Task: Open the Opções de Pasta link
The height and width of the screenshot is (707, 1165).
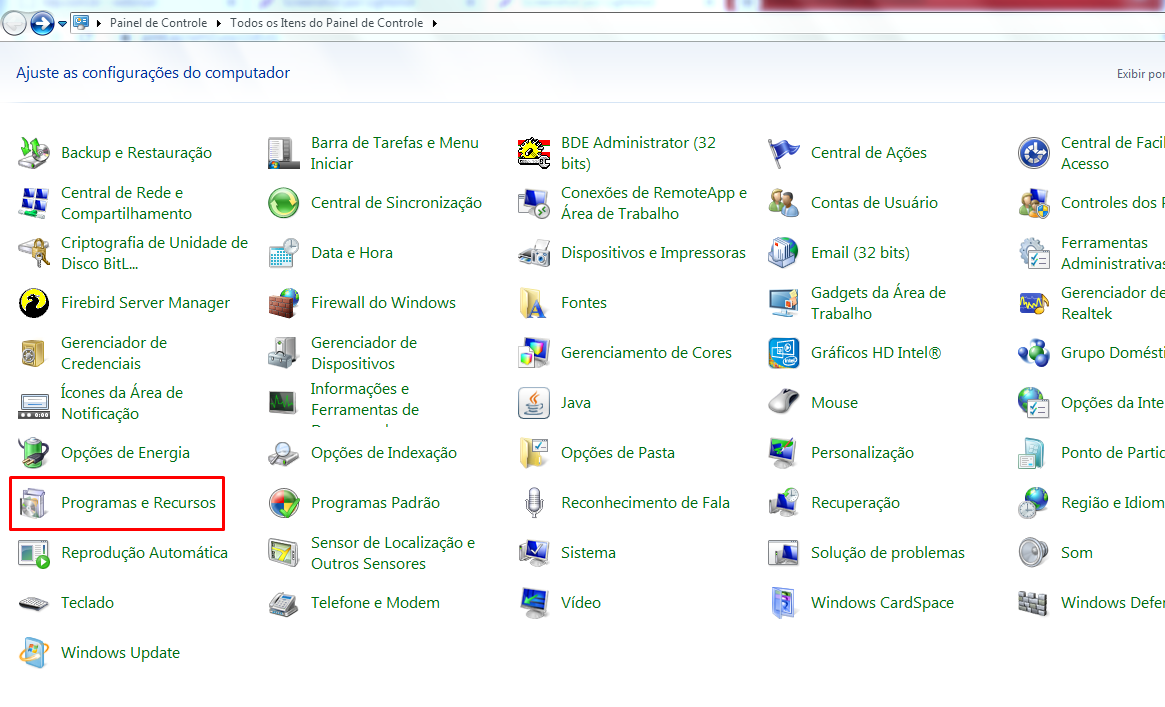Action: pyautogui.click(x=617, y=453)
